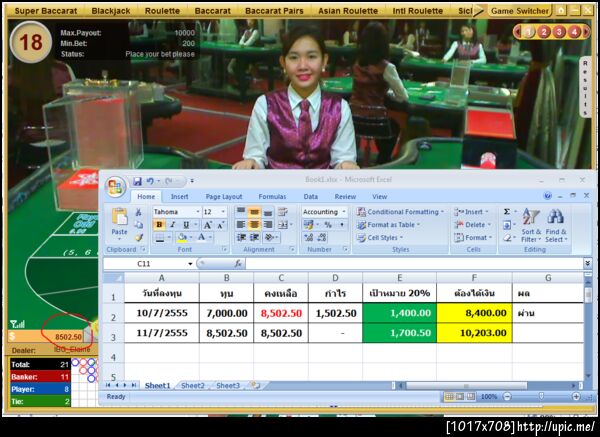The width and height of the screenshot is (600, 437).
Task: Click the Name Box showing C11
Action: click(148, 264)
